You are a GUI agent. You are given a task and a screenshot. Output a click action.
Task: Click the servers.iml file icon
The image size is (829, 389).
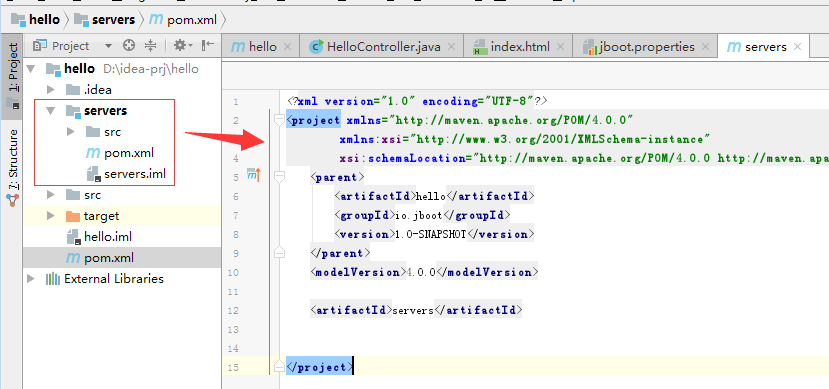[93, 174]
